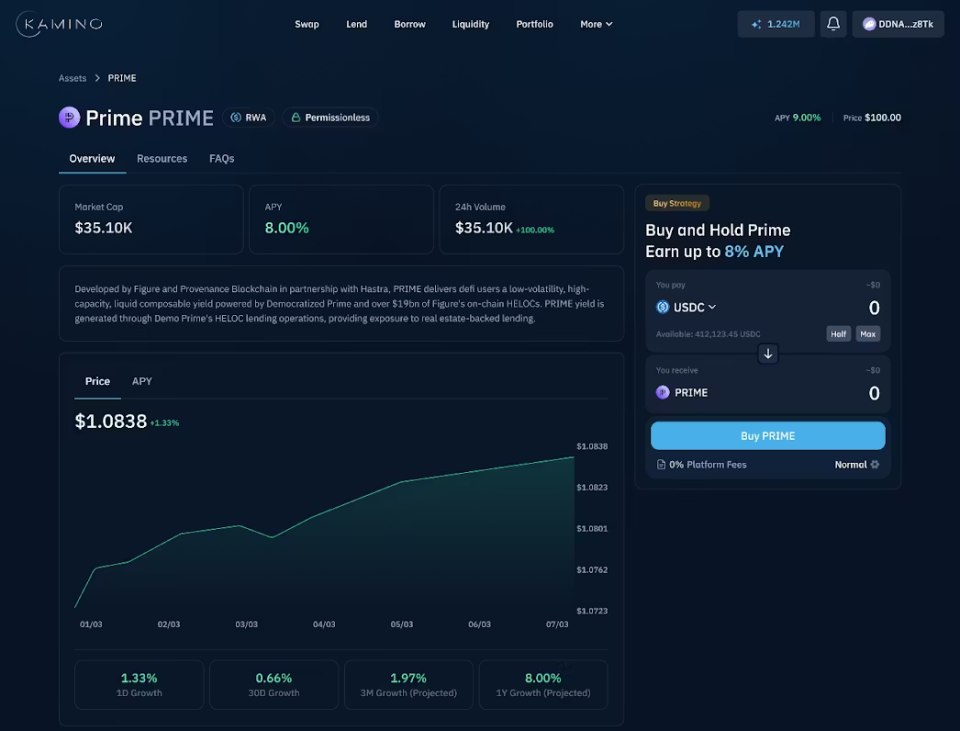Open the USDC token selector dropdown
Image resolution: width=960 pixels, height=731 pixels.
point(686,307)
